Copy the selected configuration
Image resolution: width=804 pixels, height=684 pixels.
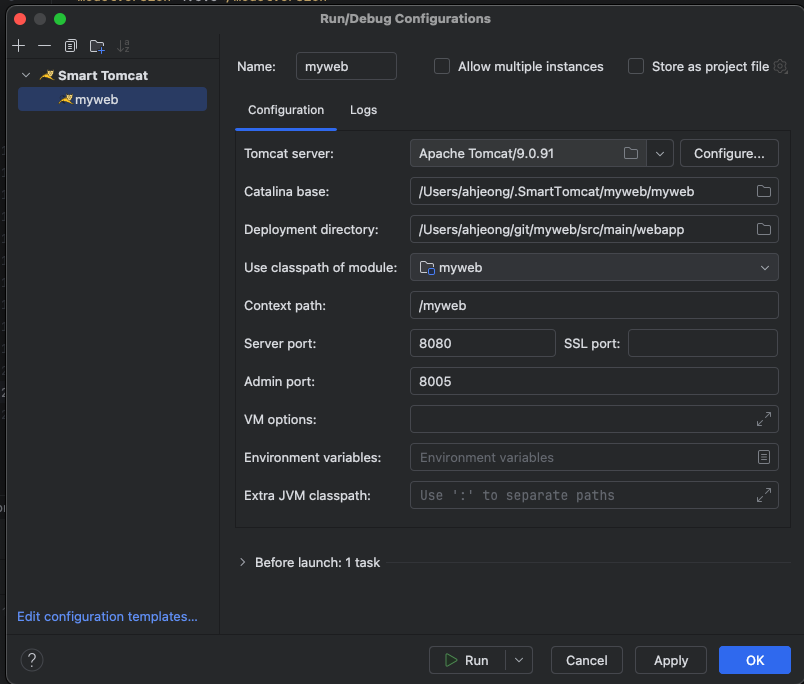coord(70,46)
